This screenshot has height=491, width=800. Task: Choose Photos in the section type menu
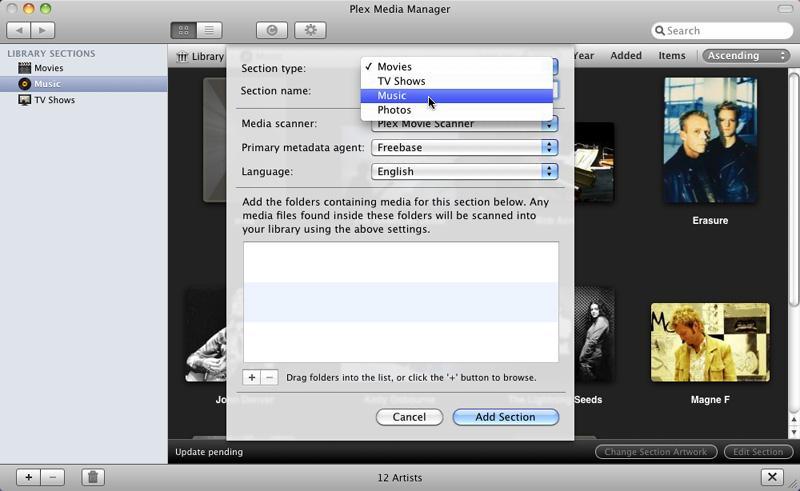pyautogui.click(x=457, y=110)
